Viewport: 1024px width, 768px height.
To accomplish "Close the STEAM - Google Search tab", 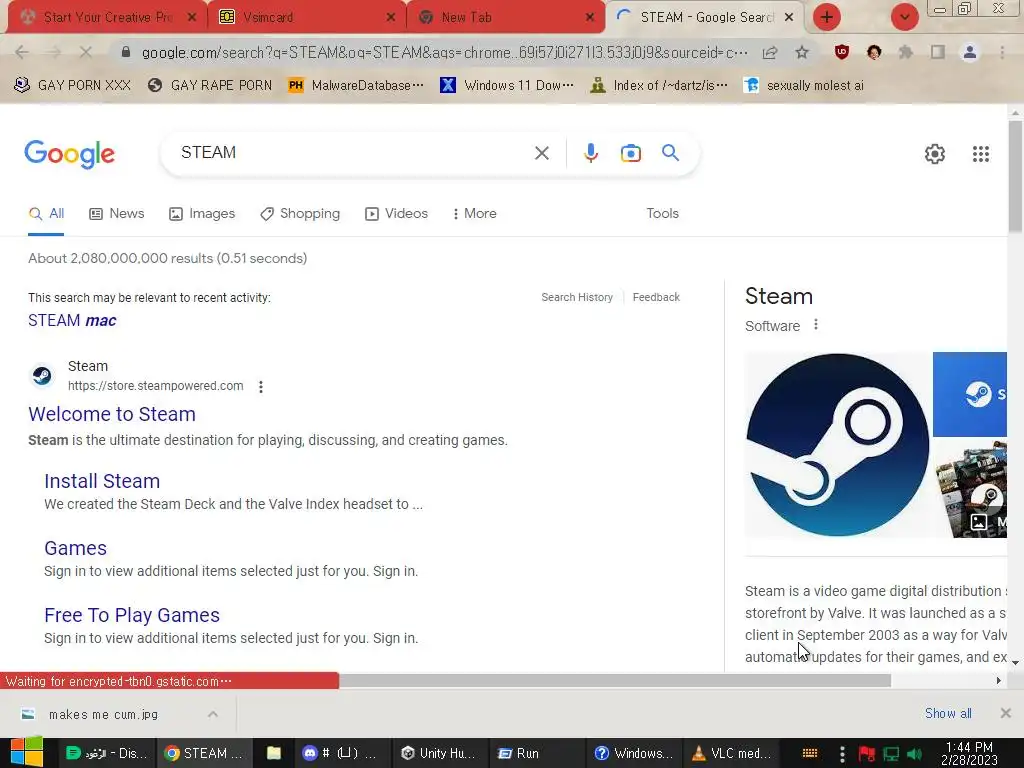I will click(789, 17).
